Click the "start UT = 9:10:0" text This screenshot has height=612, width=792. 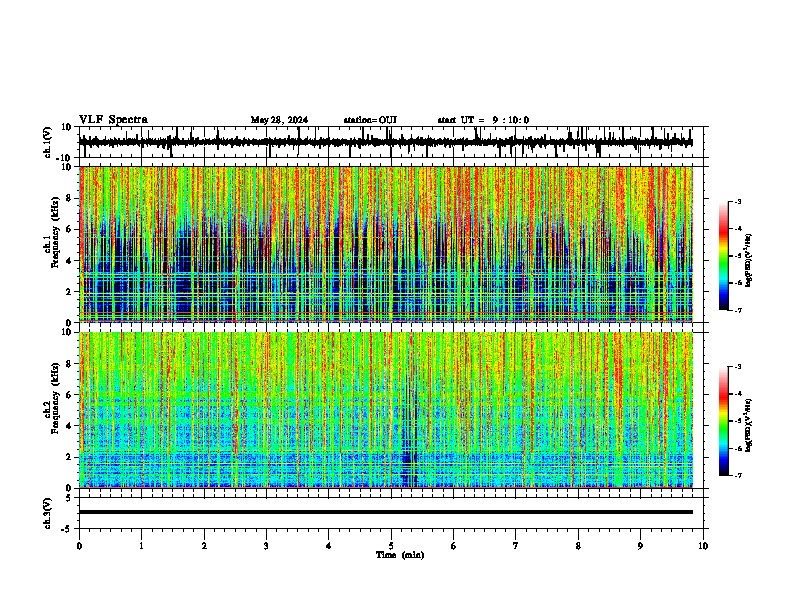click(483, 120)
